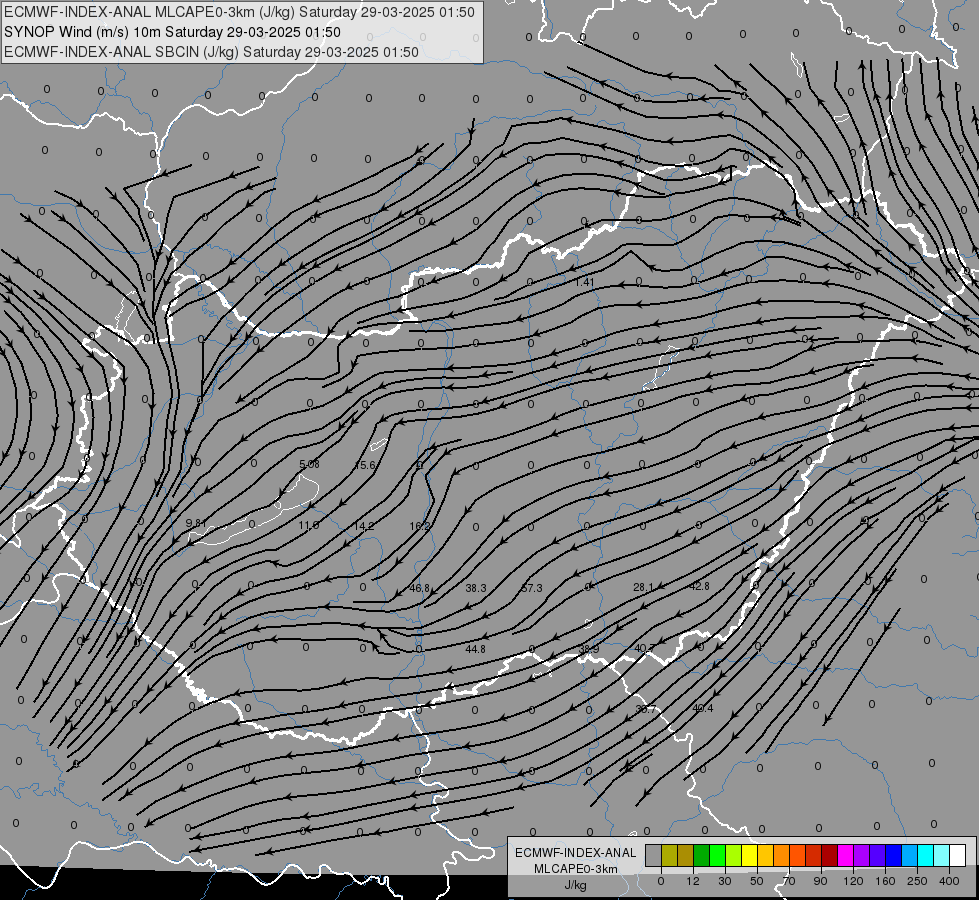979x900 pixels.
Task: Click the '30' tick label on the legend
Action: coord(724,881)
